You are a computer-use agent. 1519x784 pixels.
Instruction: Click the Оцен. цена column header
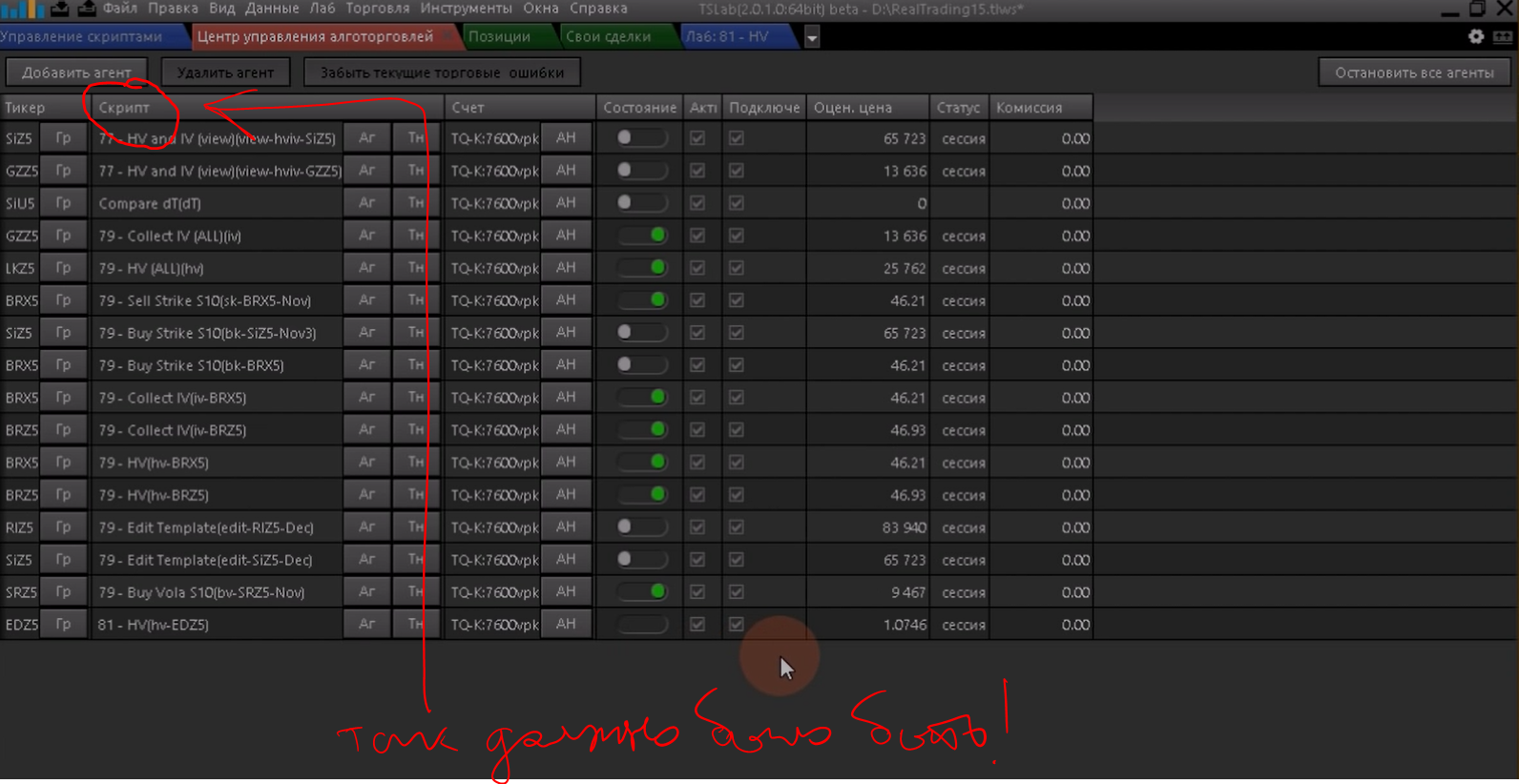click(x=867, y=108)
